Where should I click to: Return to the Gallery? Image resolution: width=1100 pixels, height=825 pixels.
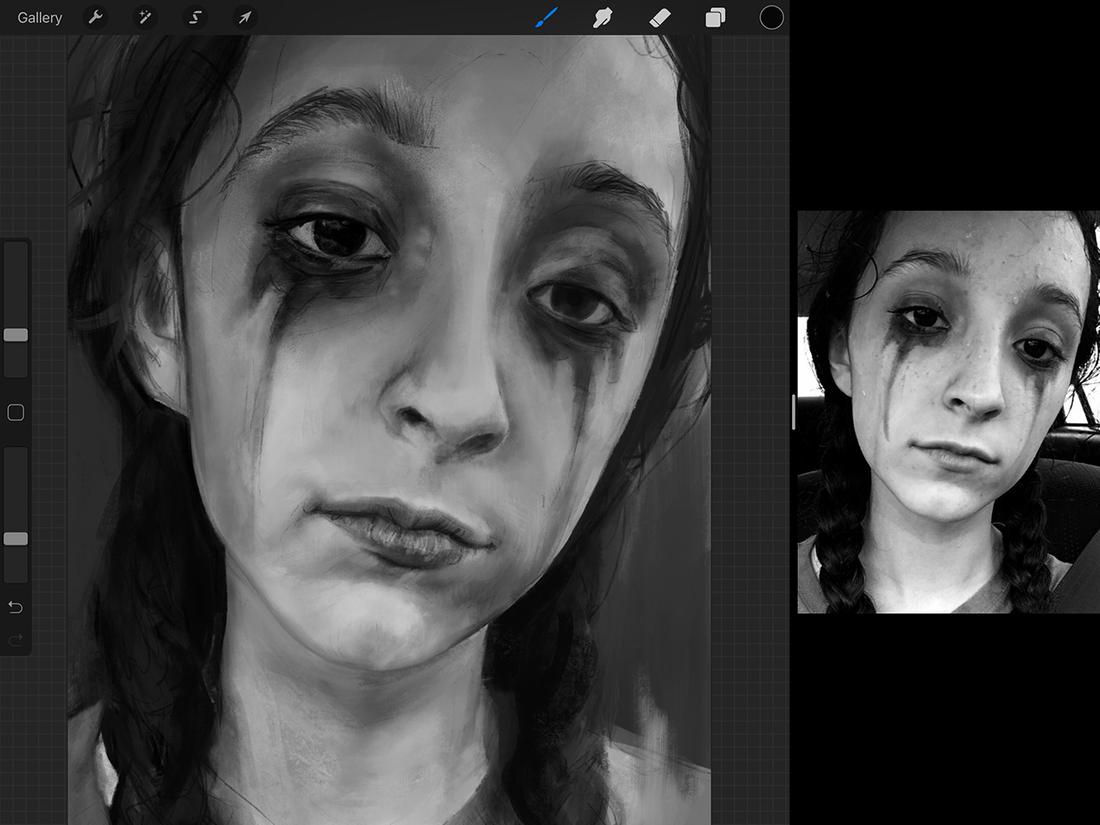point(38,17)
